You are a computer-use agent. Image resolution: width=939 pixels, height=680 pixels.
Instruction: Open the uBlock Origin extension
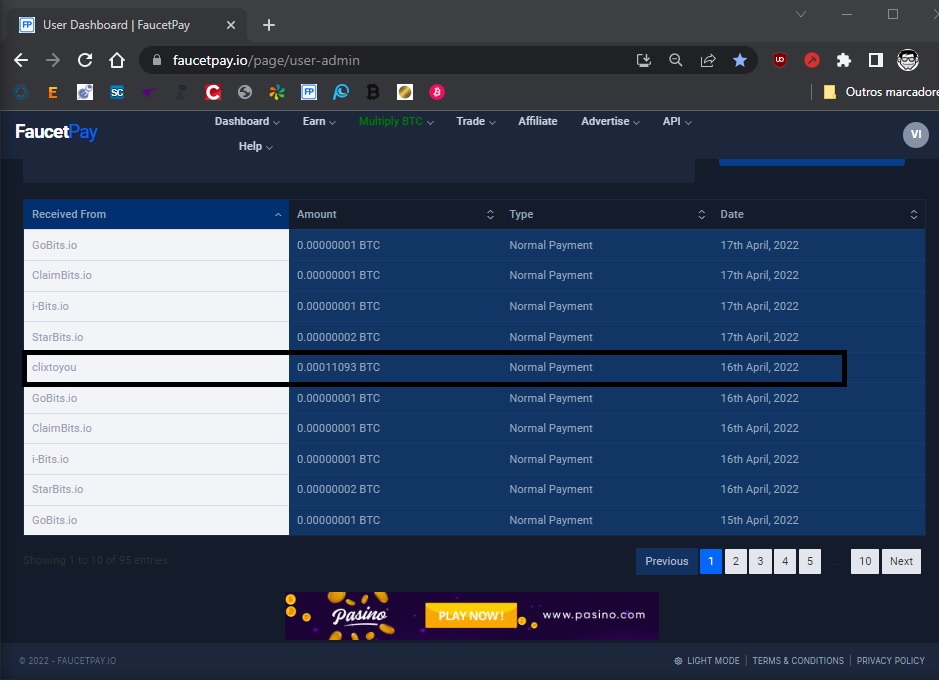pos(780,60)
